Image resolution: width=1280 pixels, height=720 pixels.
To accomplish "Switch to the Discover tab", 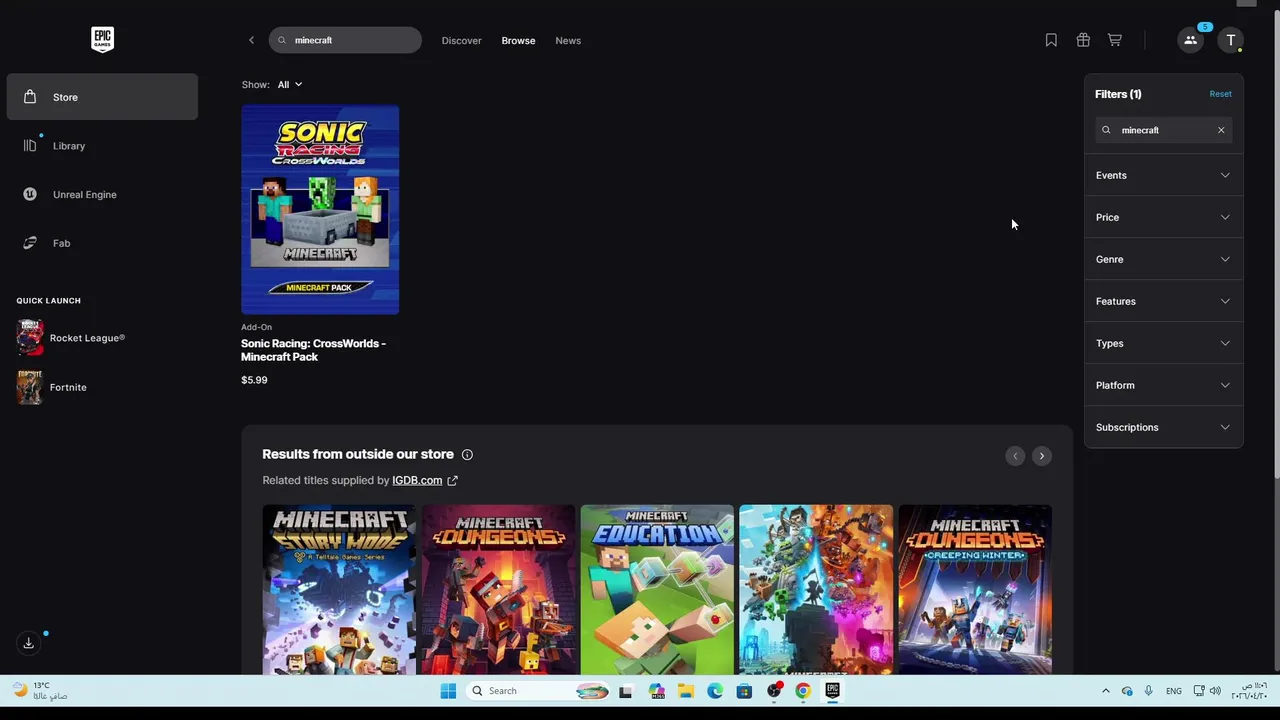I will pyautogui.click(x=461, y=41).
